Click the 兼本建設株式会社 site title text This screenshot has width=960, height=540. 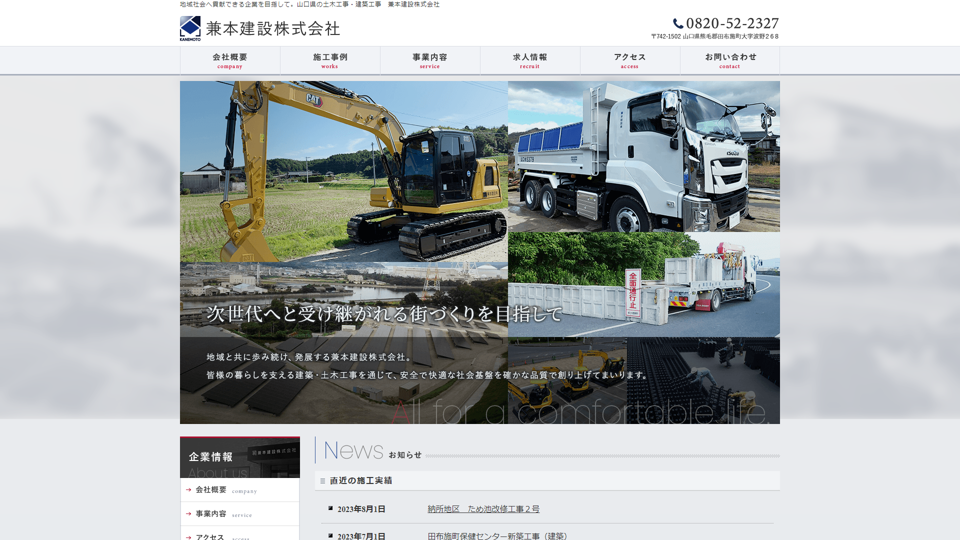click(273, 29)
